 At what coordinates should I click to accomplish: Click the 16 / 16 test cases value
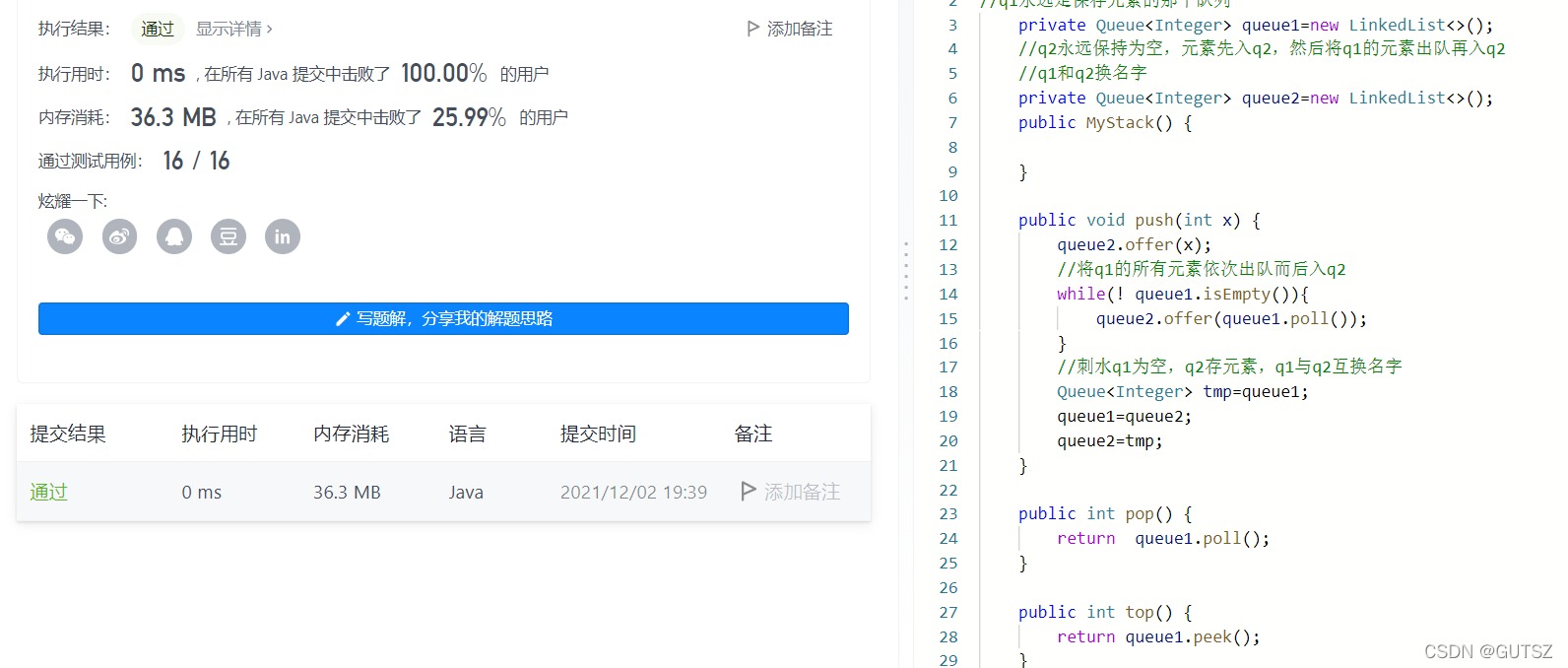click(x=196, y=161)
